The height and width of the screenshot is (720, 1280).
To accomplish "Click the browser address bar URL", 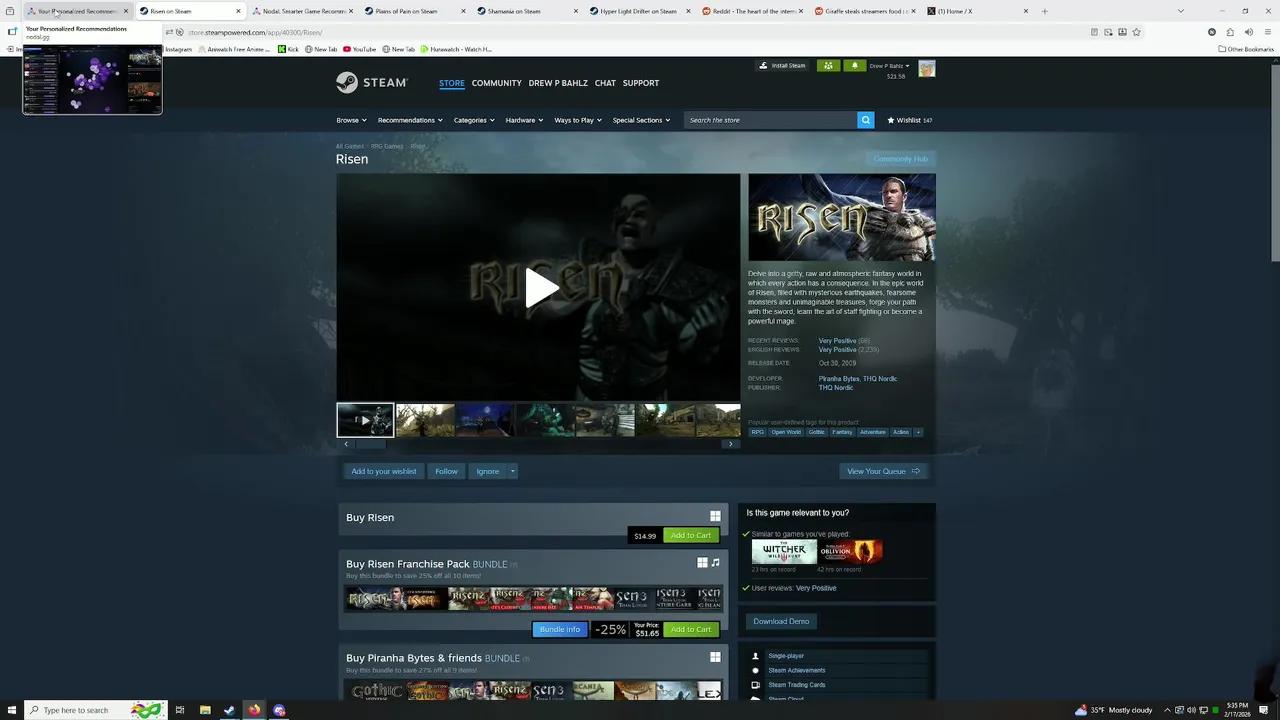I will click(255, 32).
